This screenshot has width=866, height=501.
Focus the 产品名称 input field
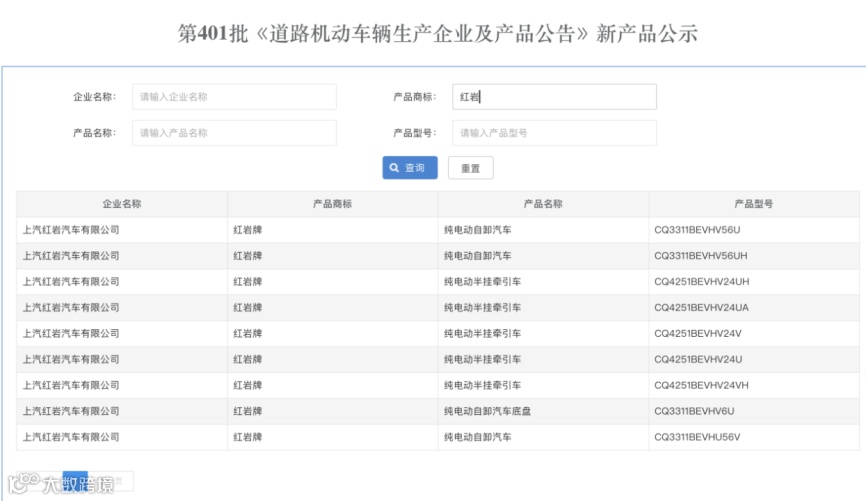pos(234,133)
